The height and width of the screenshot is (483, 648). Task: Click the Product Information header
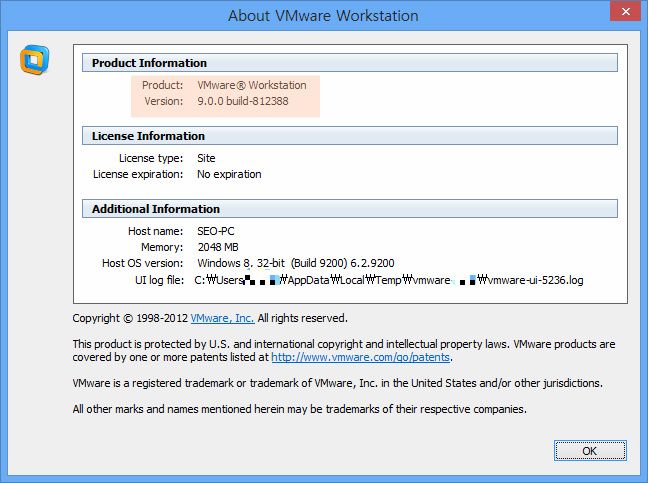pos(350,63)
